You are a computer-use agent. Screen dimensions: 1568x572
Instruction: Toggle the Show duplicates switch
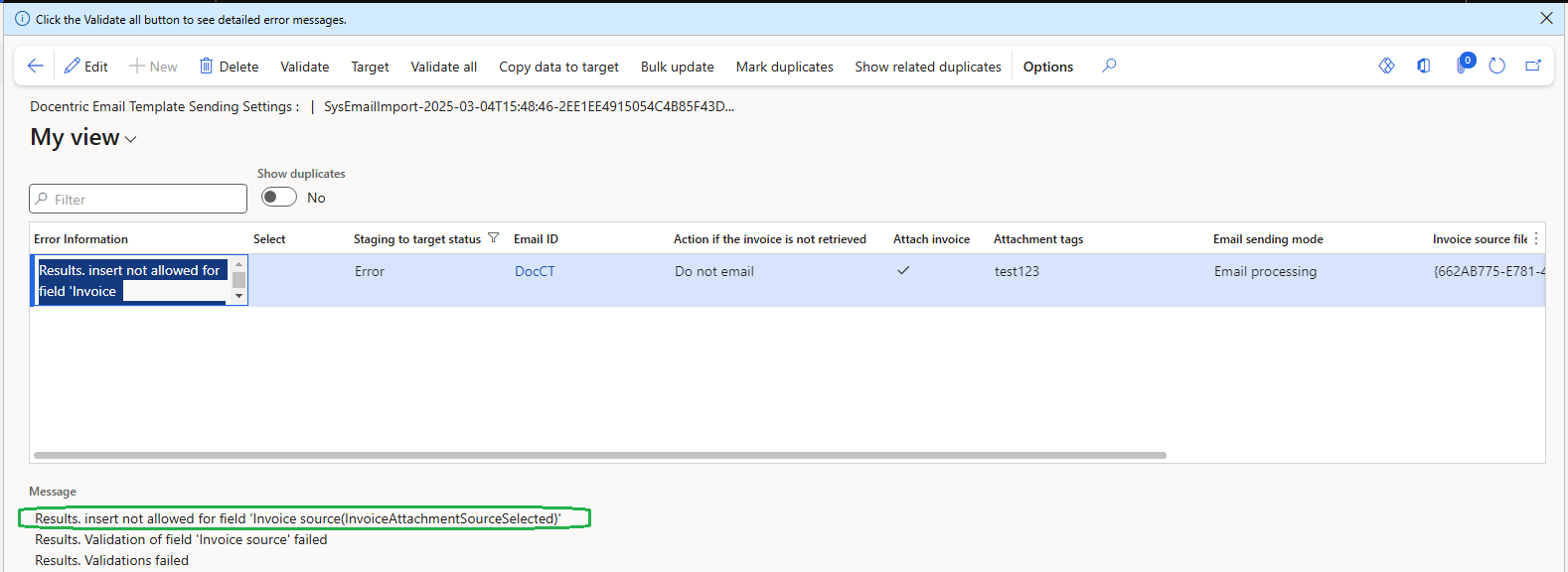[279, 198]
